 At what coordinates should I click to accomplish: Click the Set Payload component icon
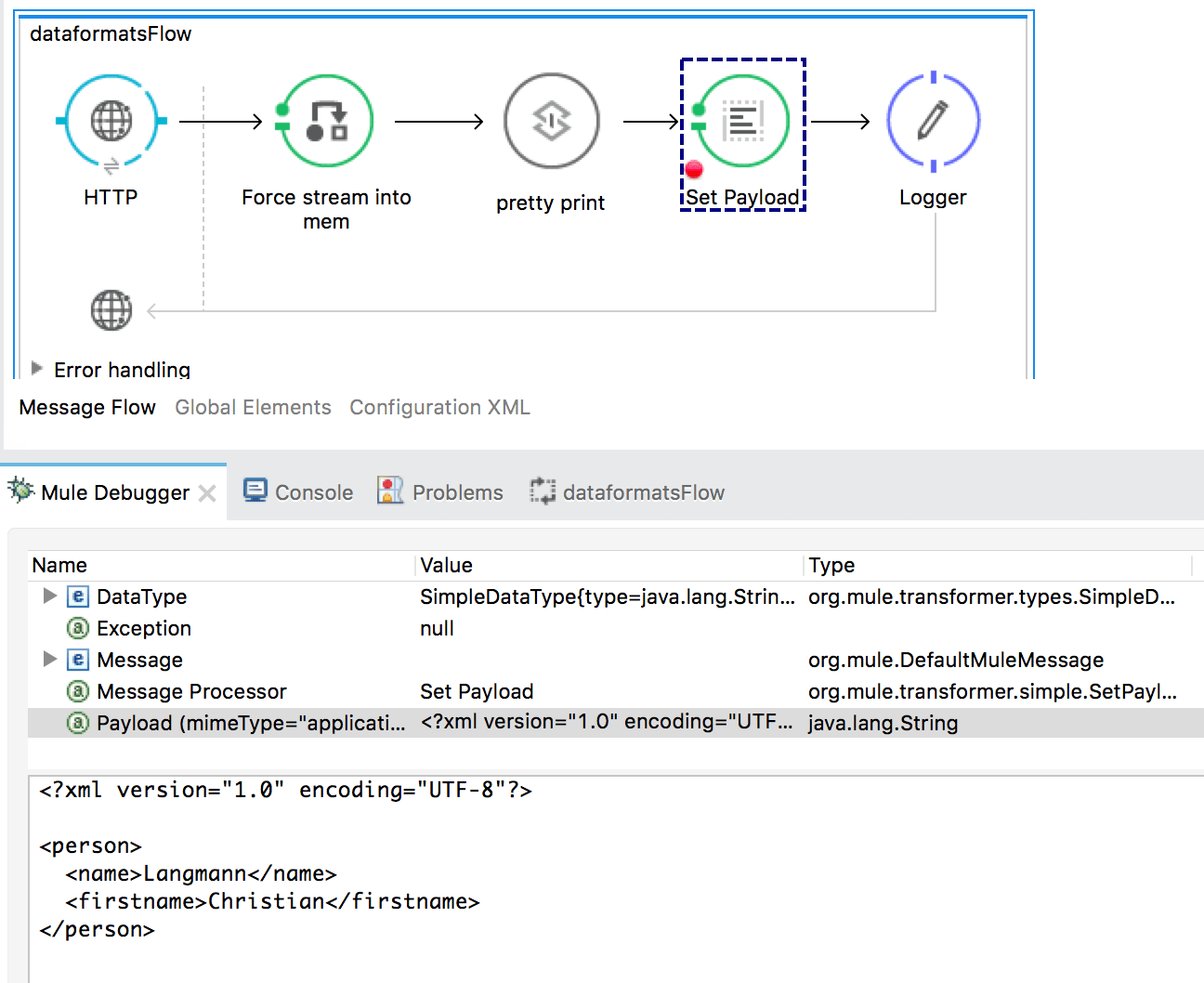point(742,121)
